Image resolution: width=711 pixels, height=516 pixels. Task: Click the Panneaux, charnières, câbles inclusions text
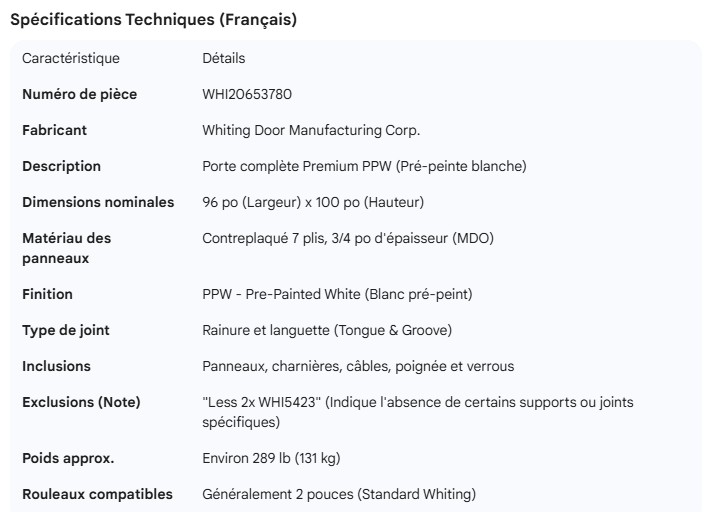(358, 366)
